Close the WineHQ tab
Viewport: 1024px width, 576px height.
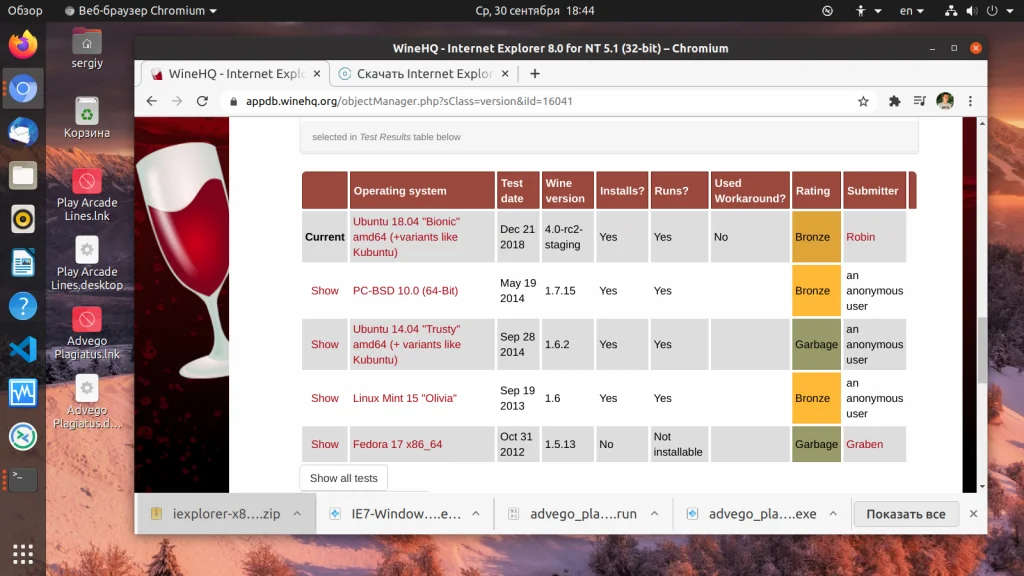[x=317, y=74]
